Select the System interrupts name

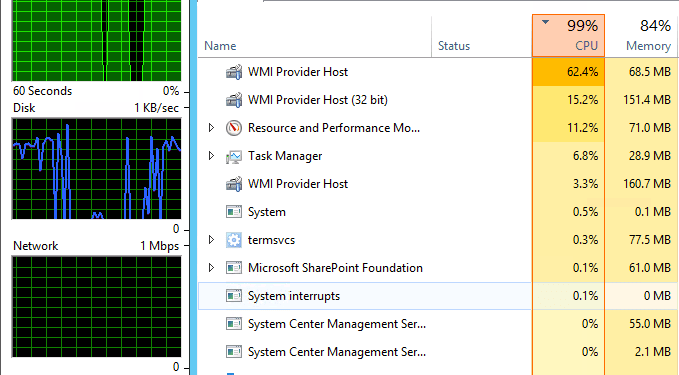(x=294, y=296)
